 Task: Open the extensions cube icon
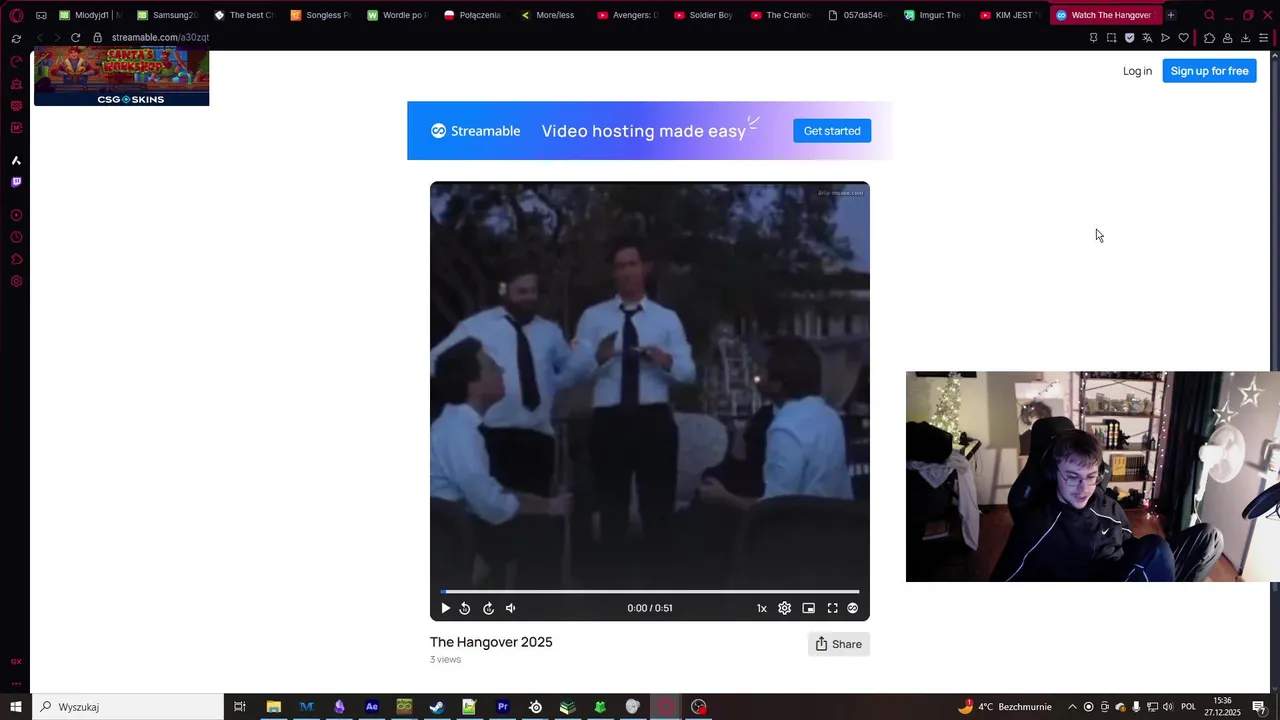[x=1209, y=37]
